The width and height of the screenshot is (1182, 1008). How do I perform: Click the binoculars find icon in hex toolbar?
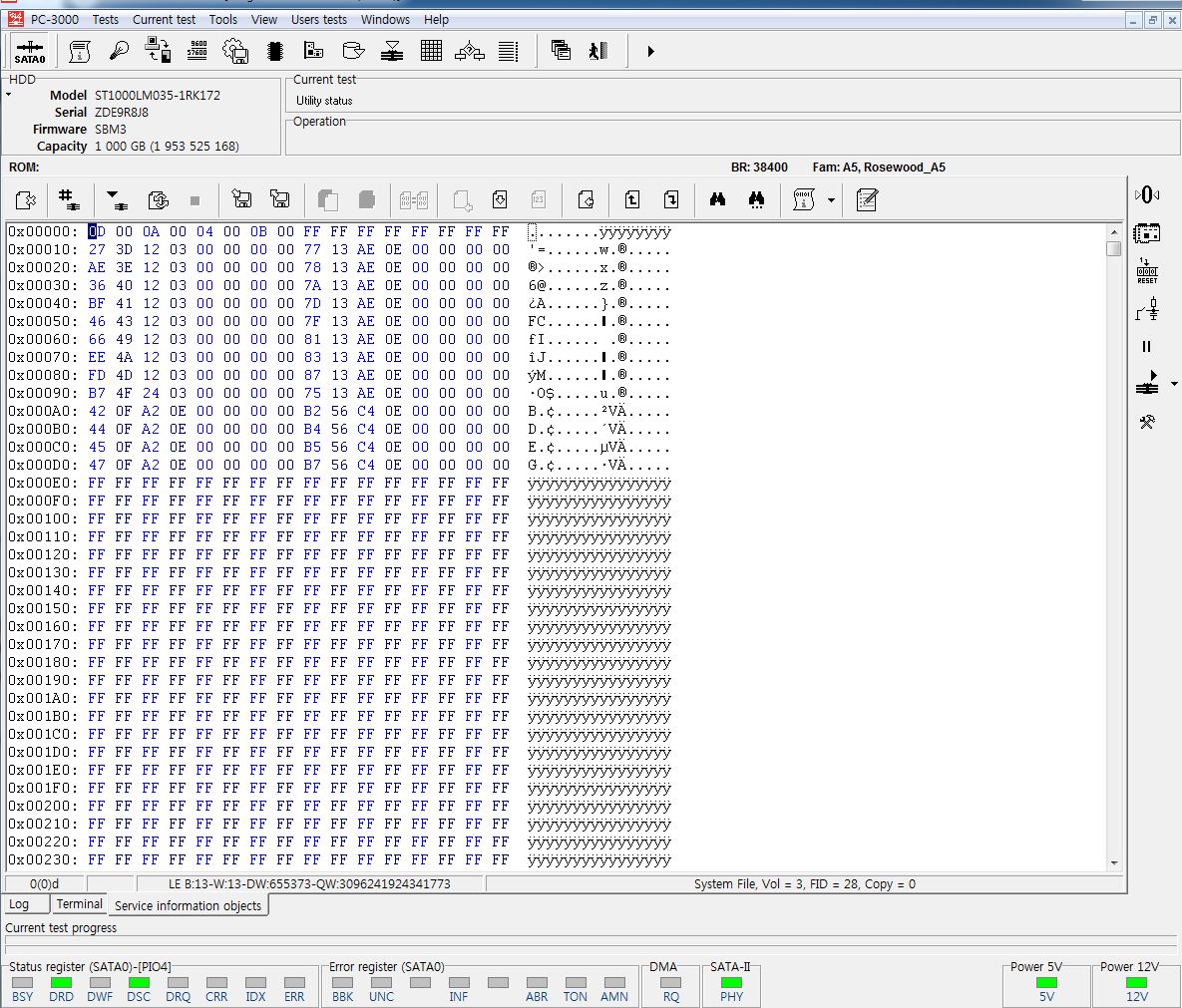pyautogui.click(x=717, y=200)
